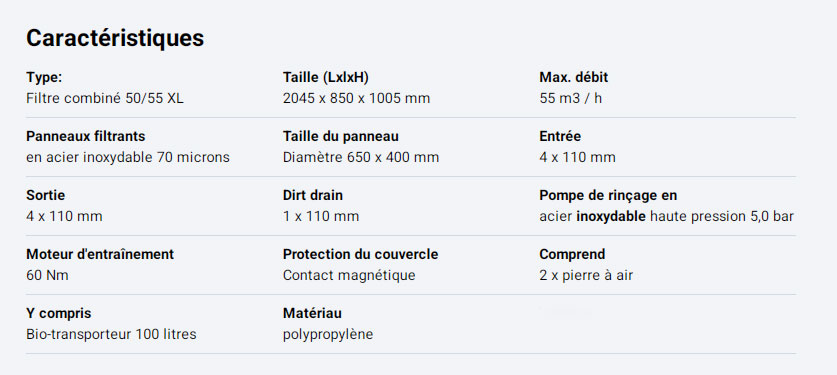Image resolution: width=837 pixels, height=375 pixels.
Task: Click the en acier inoxydable 70 microns text
Action: click(x=128, y=158)
